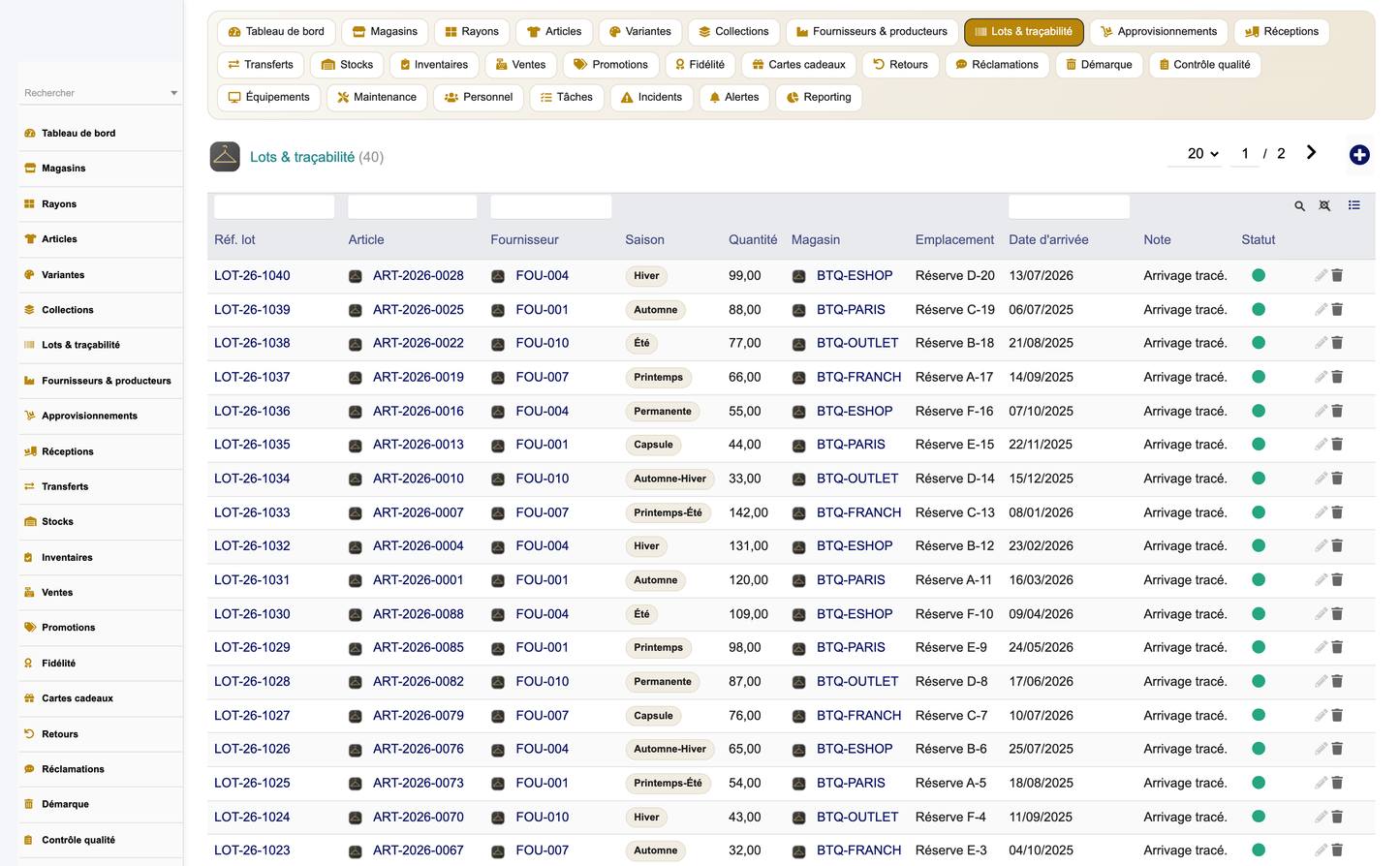1400x866 pixels.
Task: Click the hanger icon beside Lots & traçabilité
Action: (225, 157)
